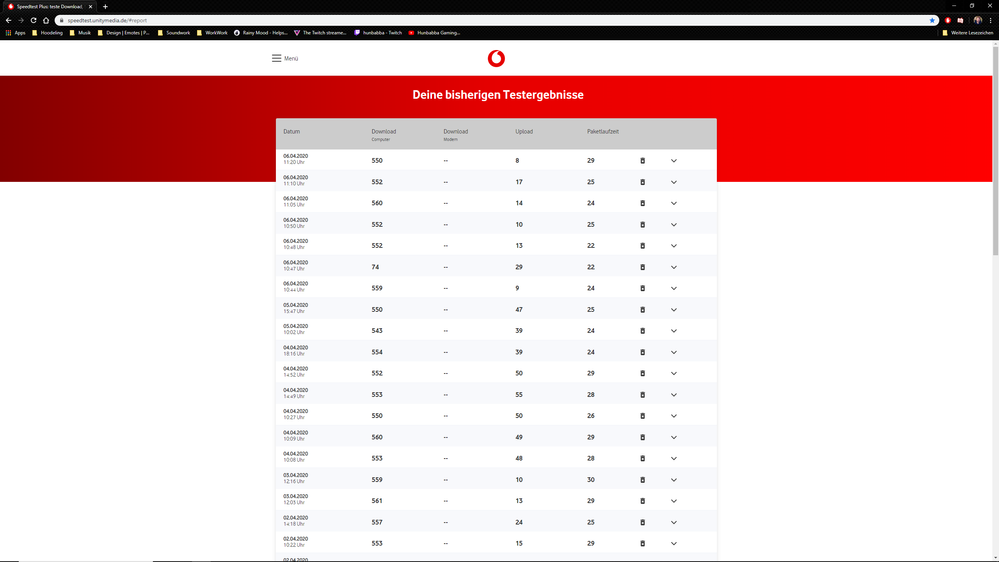This screenshot has height=562, width=999.
Task: Remove the 04.04.2020 10:08 Uhr entry
Action: coord(642,458)
